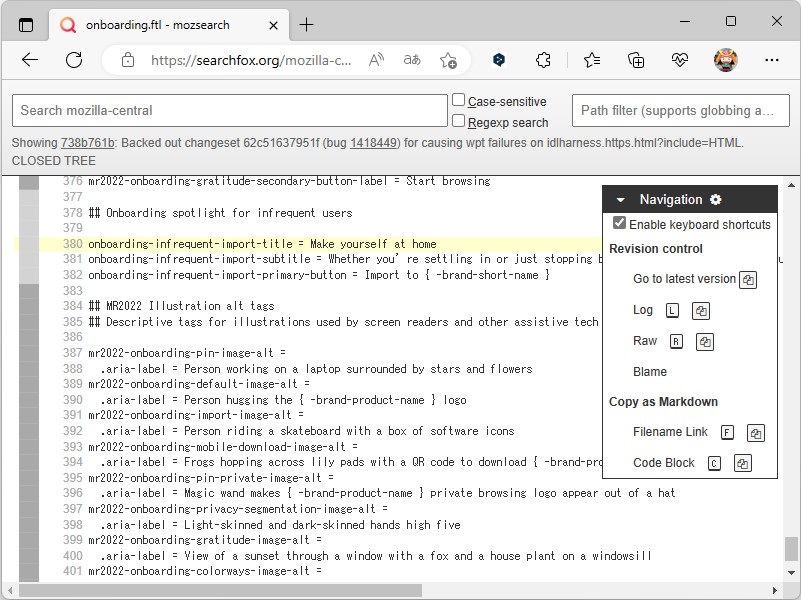Click the vertical scrollbar down arrow
801x600 pixels.
point(791,573)
